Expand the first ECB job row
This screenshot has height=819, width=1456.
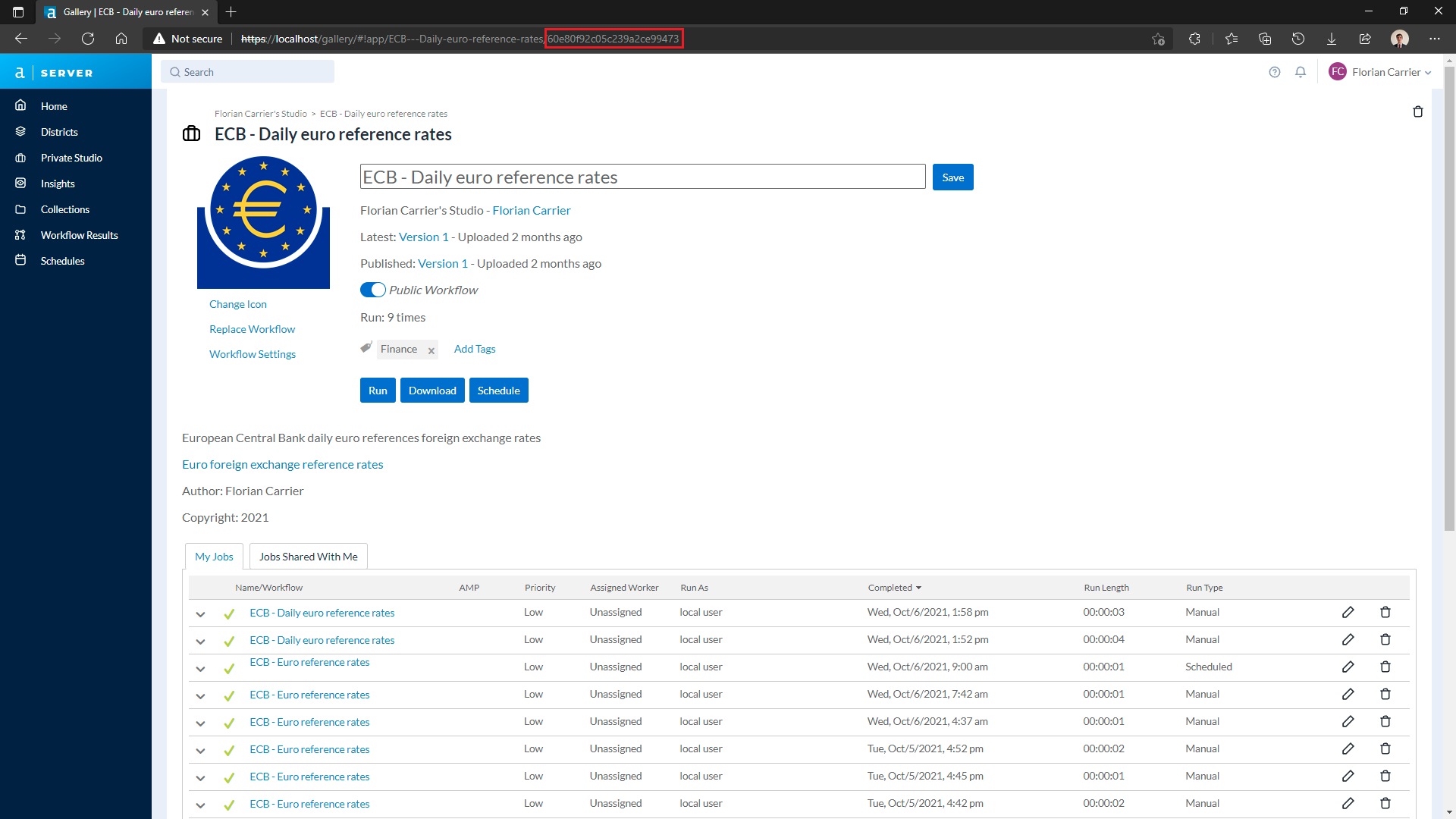click(x=200, y=614)
